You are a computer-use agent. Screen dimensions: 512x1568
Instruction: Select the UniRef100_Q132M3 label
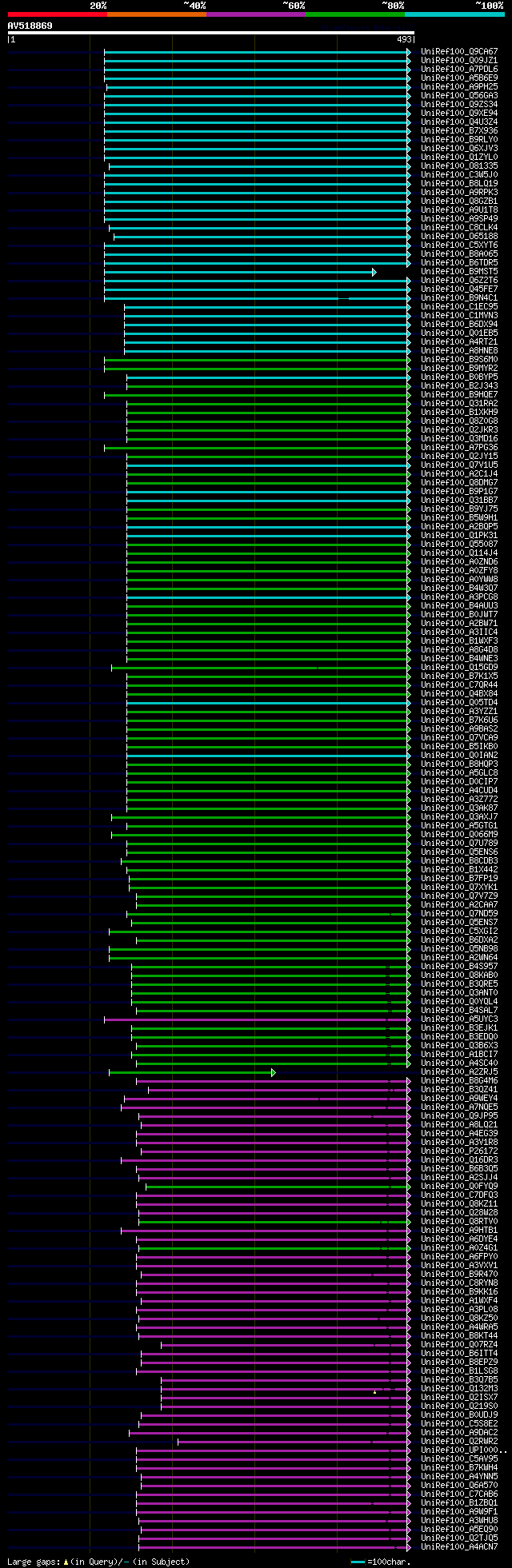pos(459,1389)
